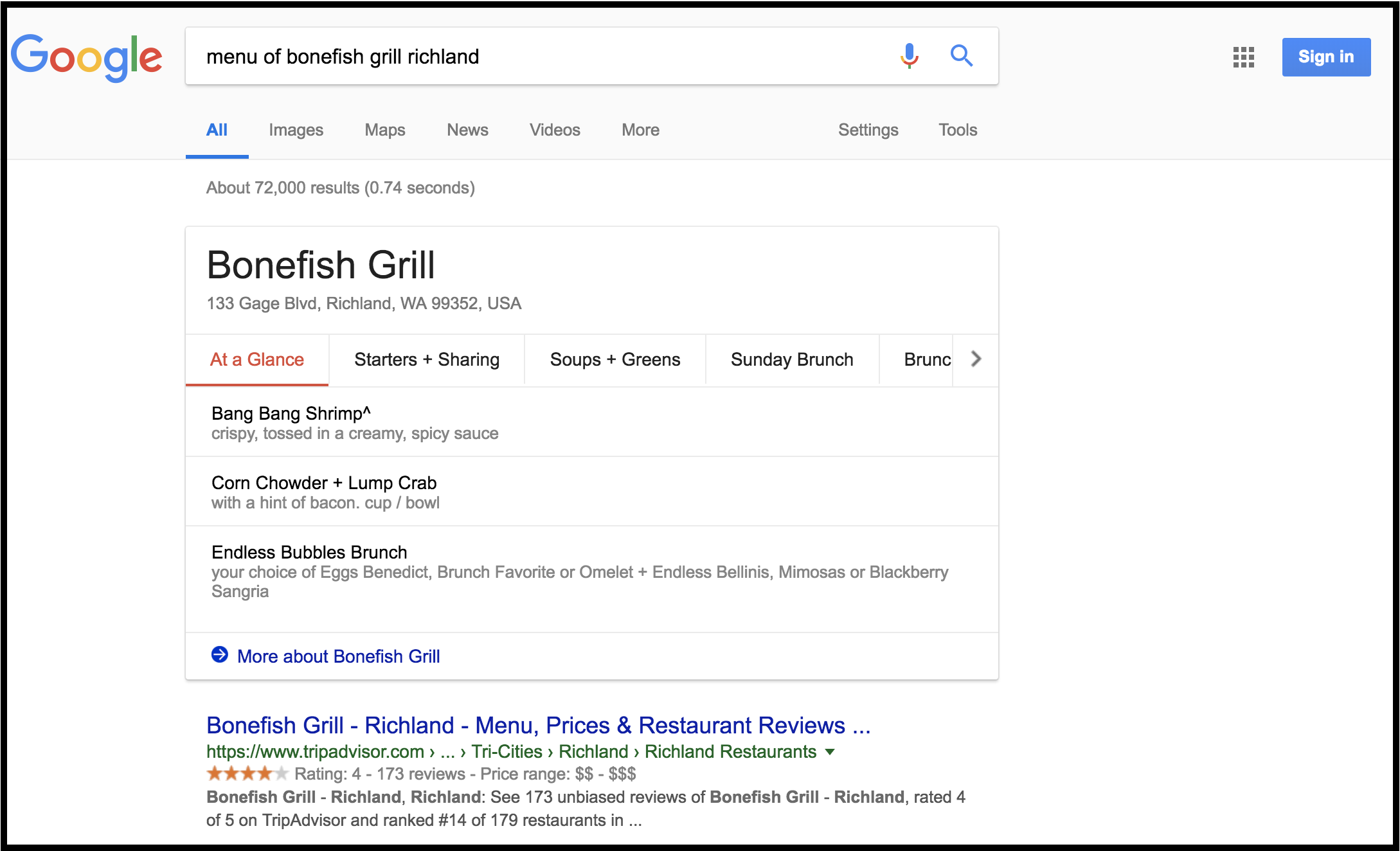Viewport: 1400px width, 851px height.
Task: Click the blue magnifier search icon
Action: tap(962, 56)
